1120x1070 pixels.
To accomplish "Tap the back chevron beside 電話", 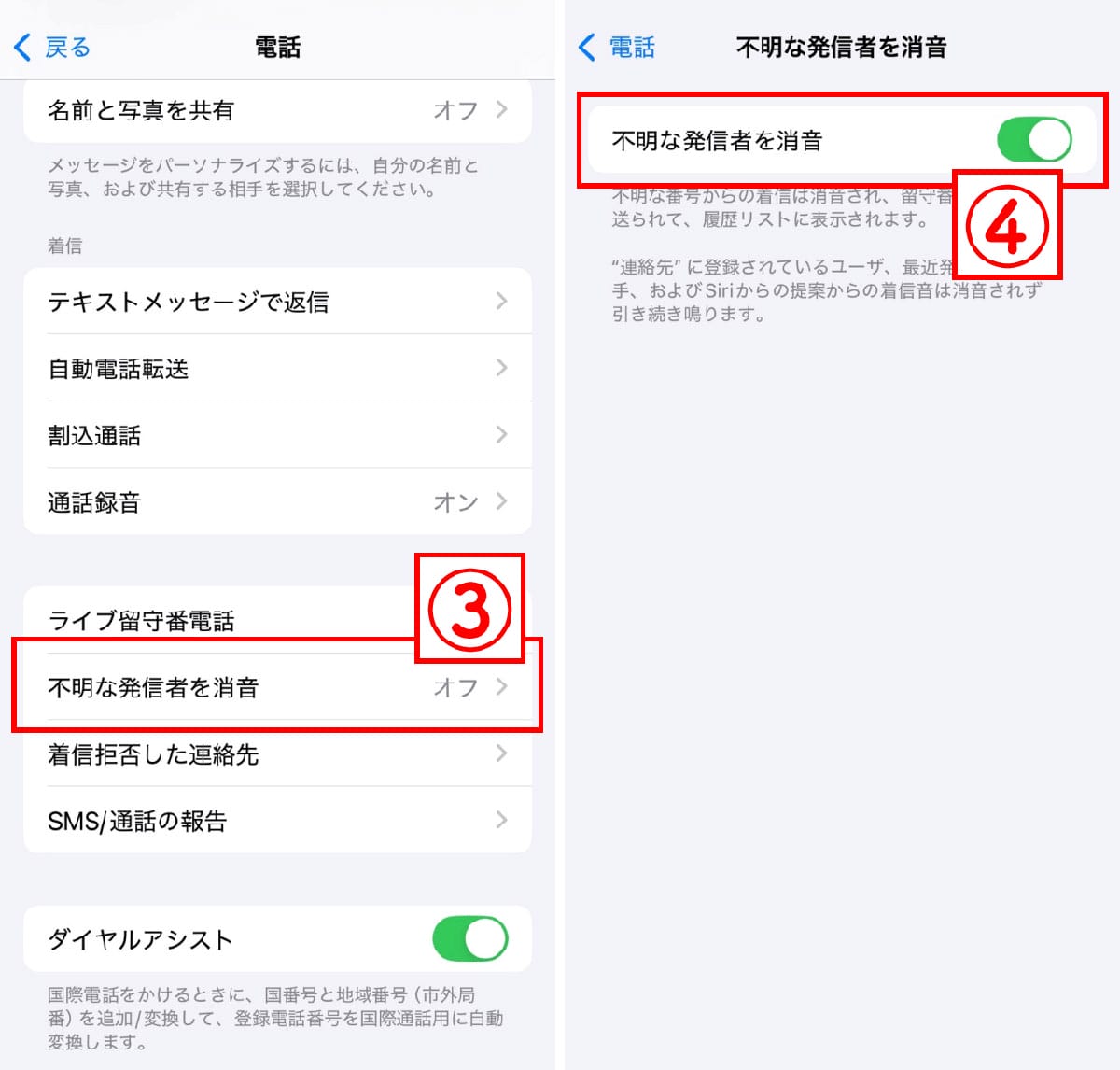I will (x=586, y=47).
